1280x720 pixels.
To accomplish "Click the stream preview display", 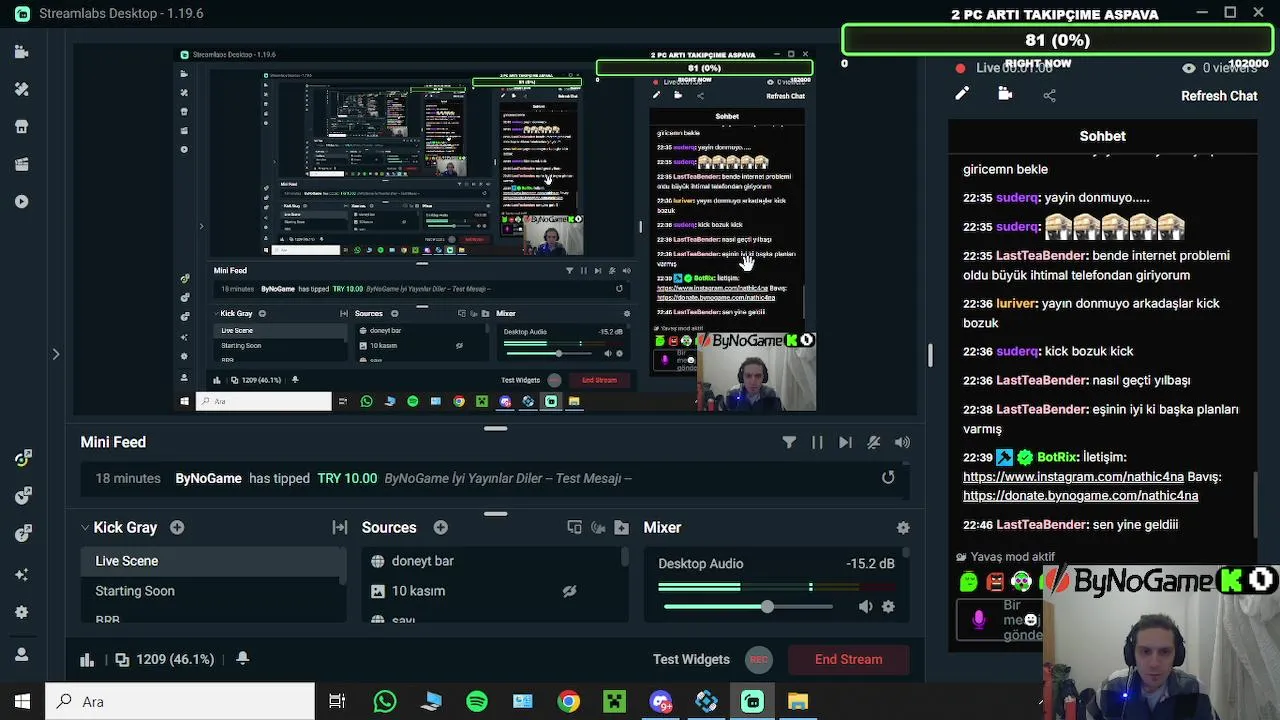I will click(x=495, y=229).
